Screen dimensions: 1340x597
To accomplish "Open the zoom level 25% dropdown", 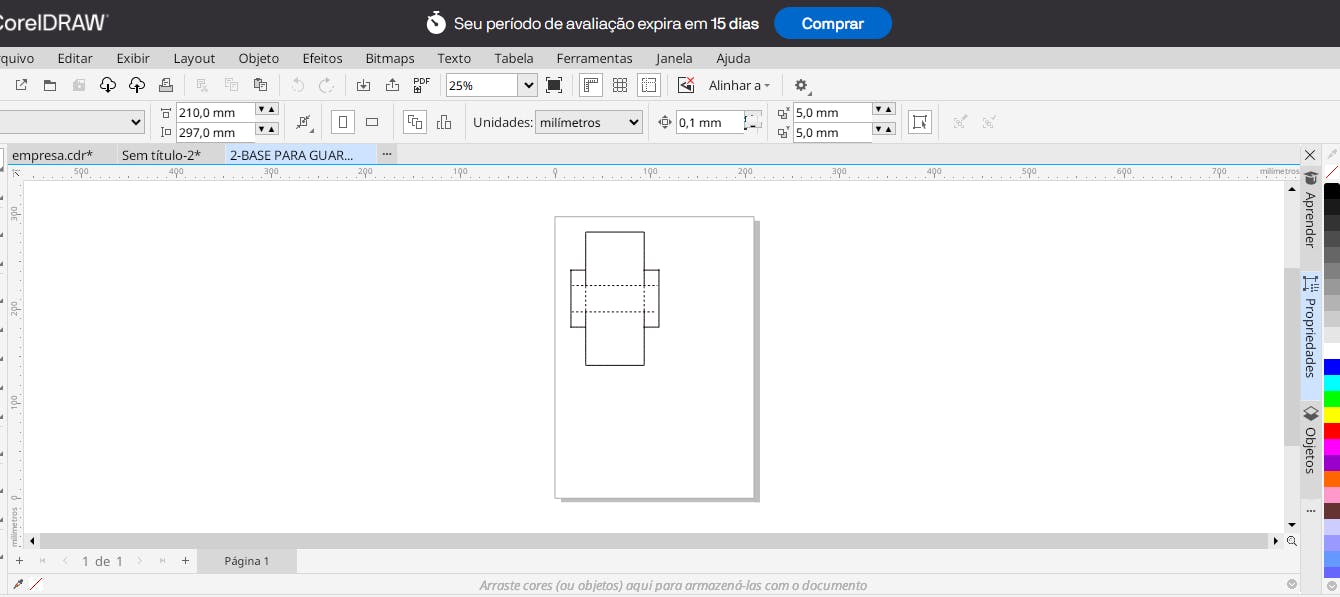I will (x=528, y=85).
